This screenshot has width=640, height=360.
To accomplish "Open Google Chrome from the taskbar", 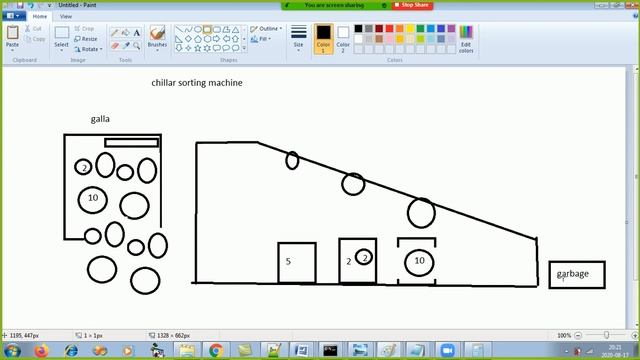I will pyautogui.click(x=216, y=350).
